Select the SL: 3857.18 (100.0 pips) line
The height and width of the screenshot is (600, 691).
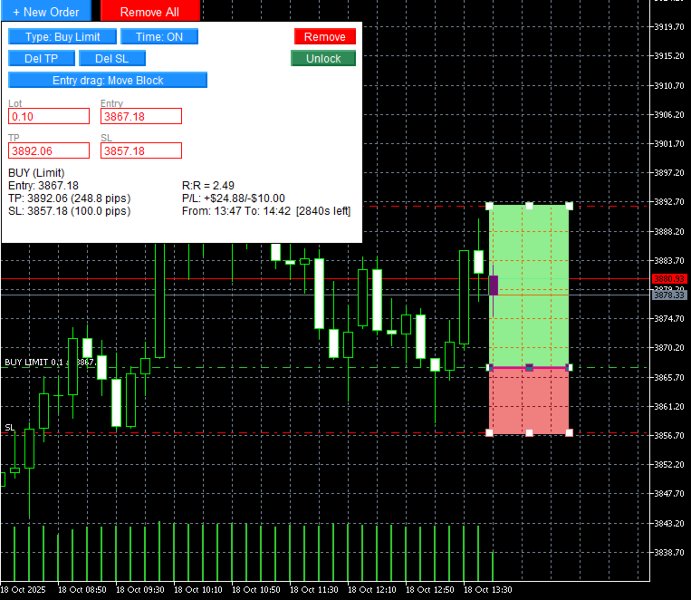point(70,211)
